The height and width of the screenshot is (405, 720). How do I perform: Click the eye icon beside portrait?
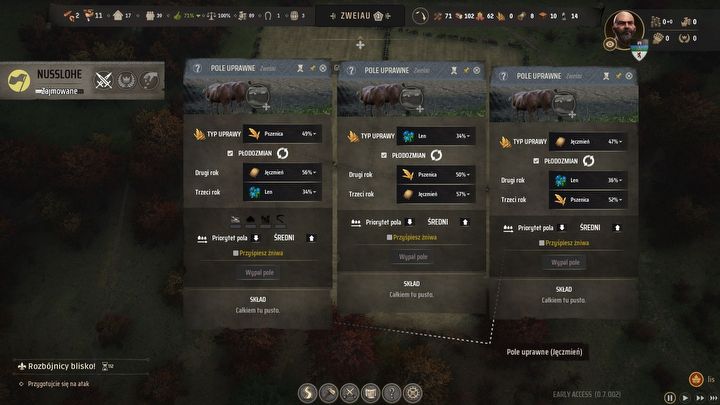tap(610, 45)
